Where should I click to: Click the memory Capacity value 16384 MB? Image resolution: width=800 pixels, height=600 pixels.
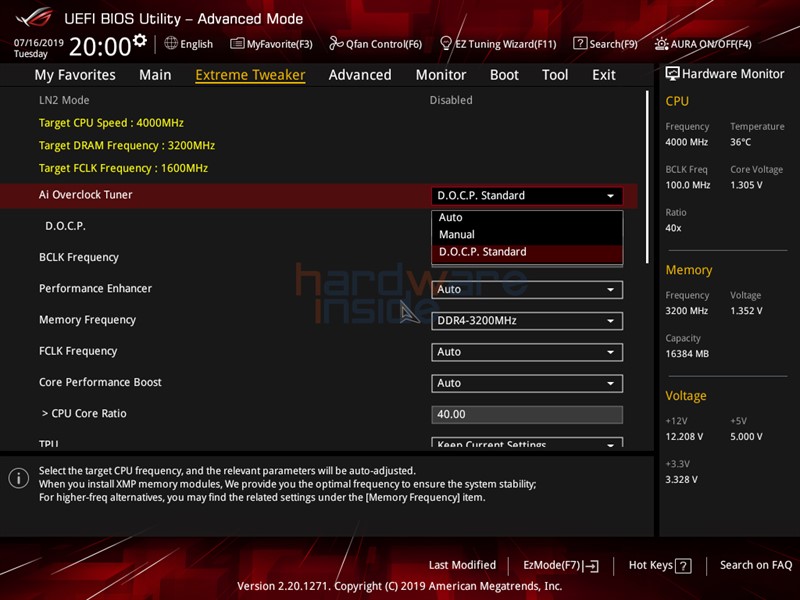[687, 354]
